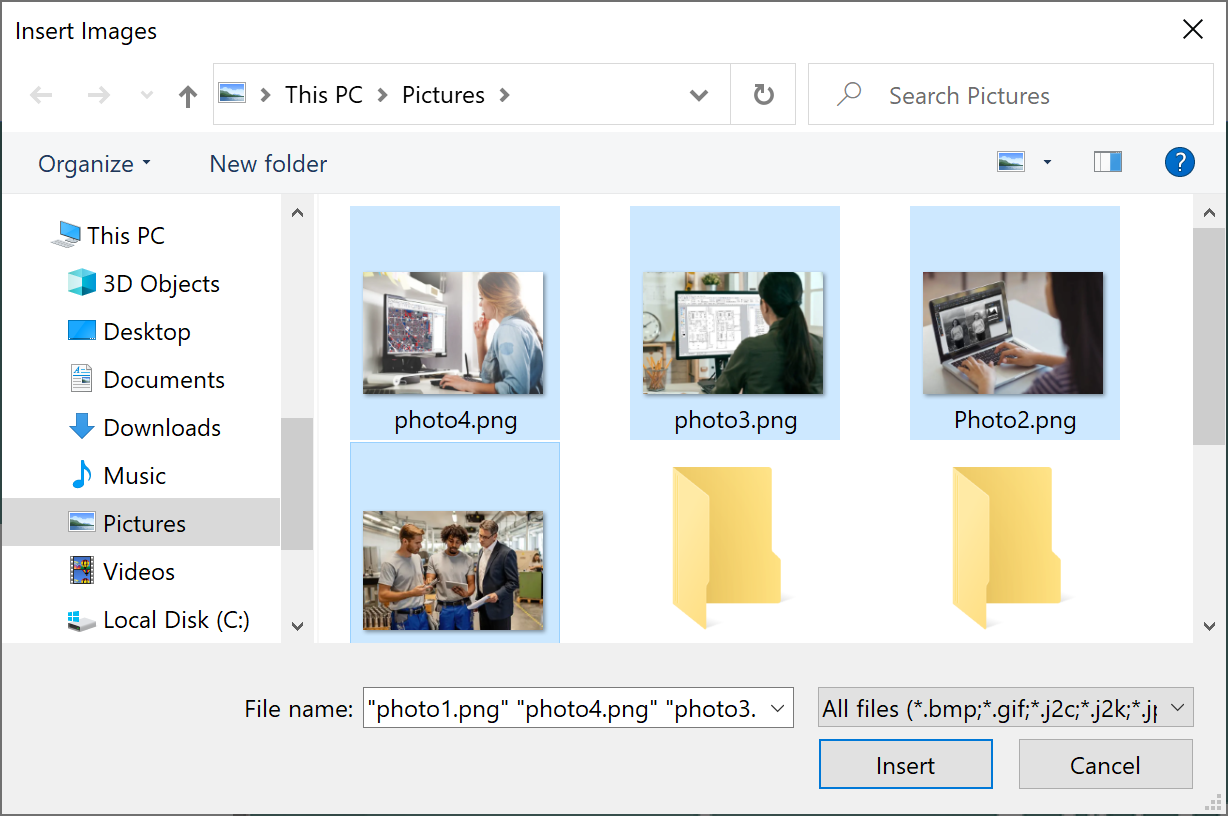
Task: Click the Refresh button in address bar
Action: (x=763, y=95)
